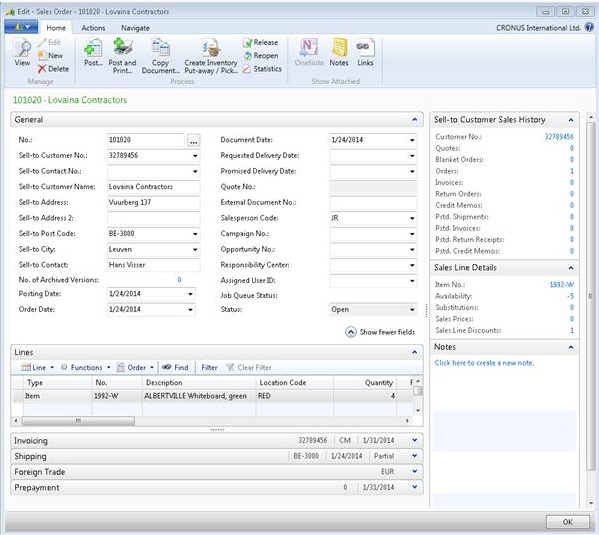Screen dimensions: 599x535
Task: Collapse Sales Line Details panel
Action: (571, 268)
